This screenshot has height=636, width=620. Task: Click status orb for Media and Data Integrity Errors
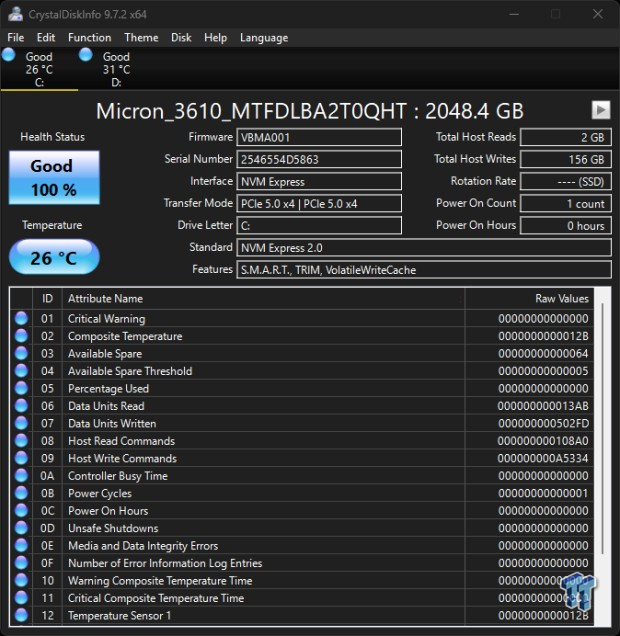(21, 545)
